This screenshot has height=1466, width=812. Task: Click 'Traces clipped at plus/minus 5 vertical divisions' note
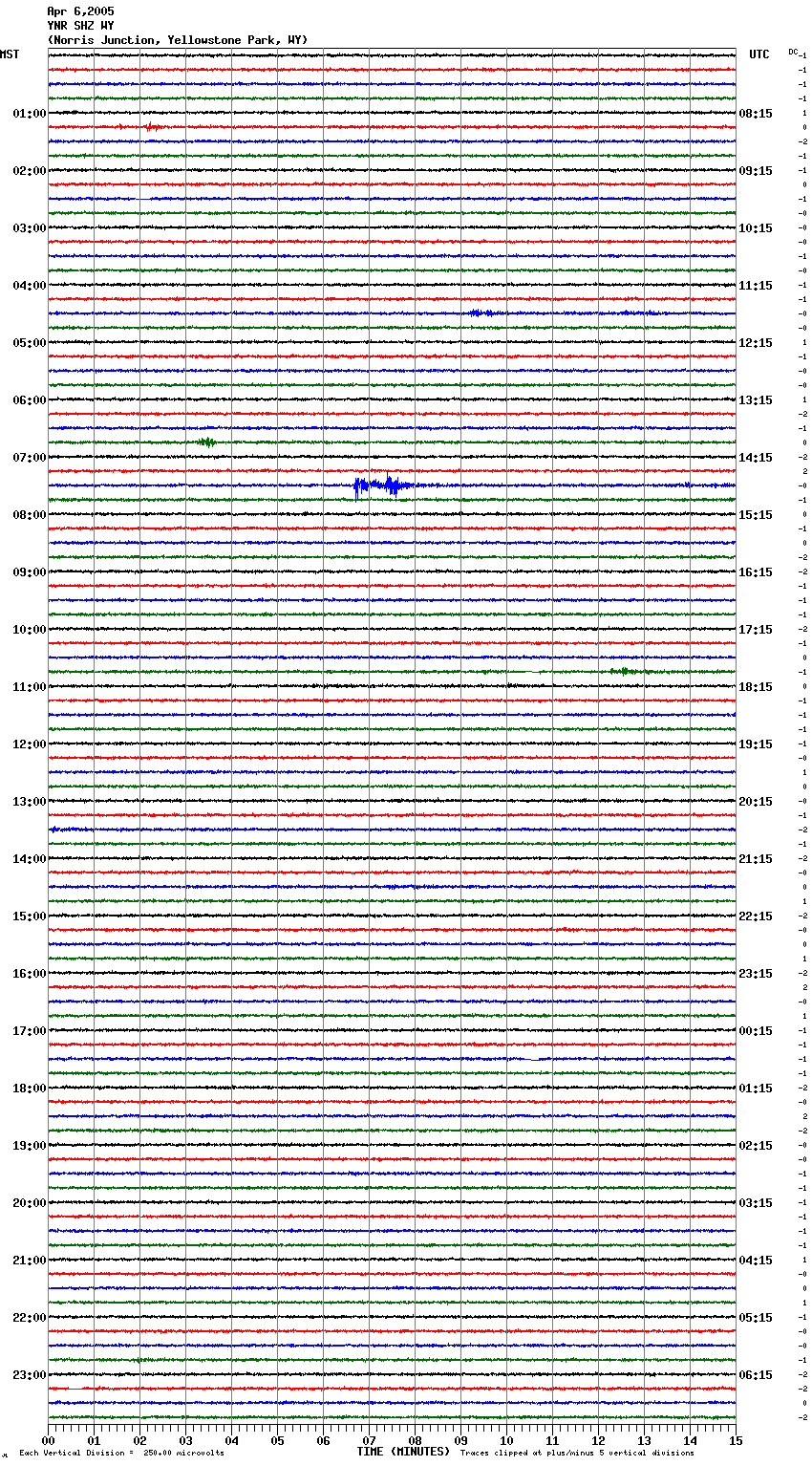coord(577,1453)
